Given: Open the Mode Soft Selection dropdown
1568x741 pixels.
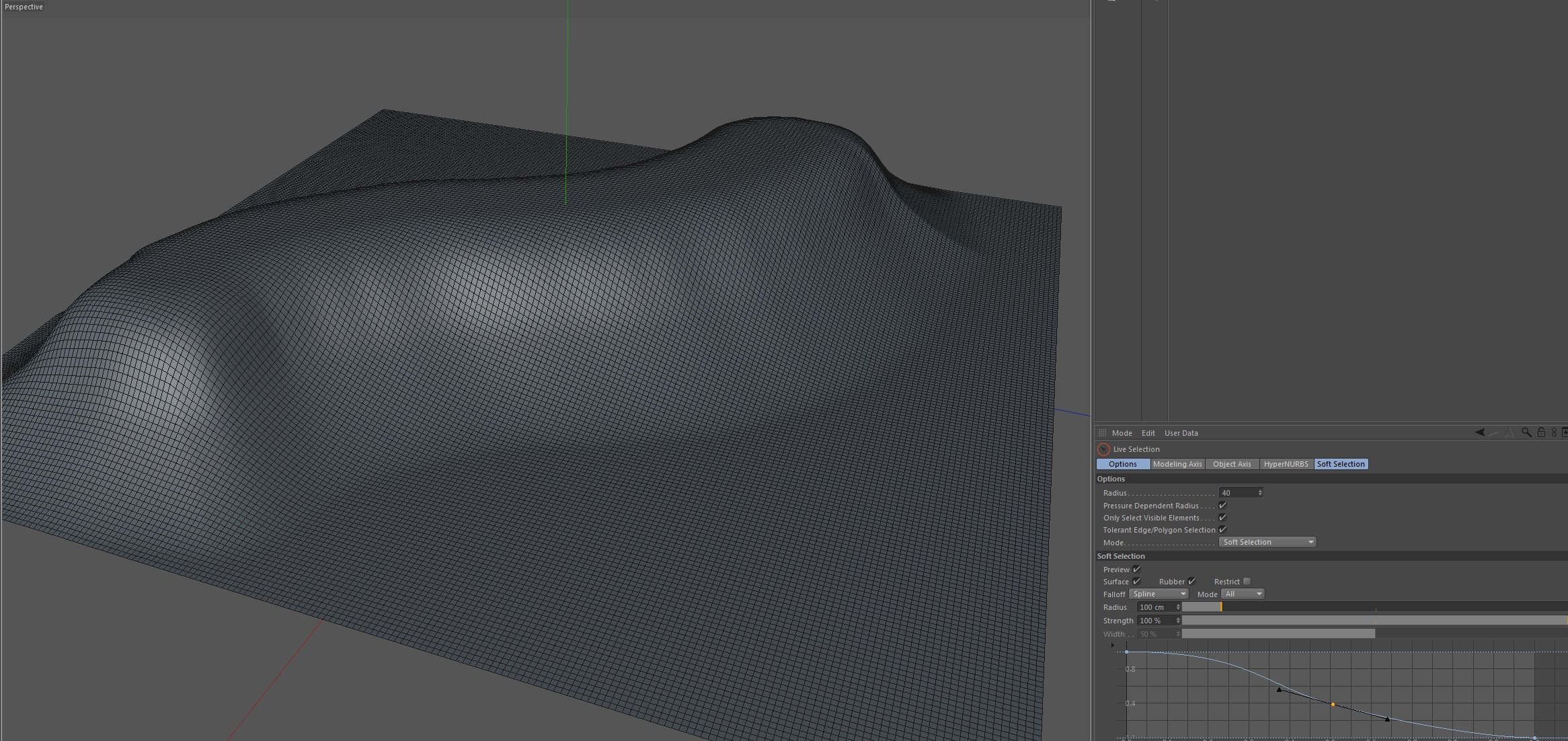Looking at the screenshot, I should tap(1267, 542).
